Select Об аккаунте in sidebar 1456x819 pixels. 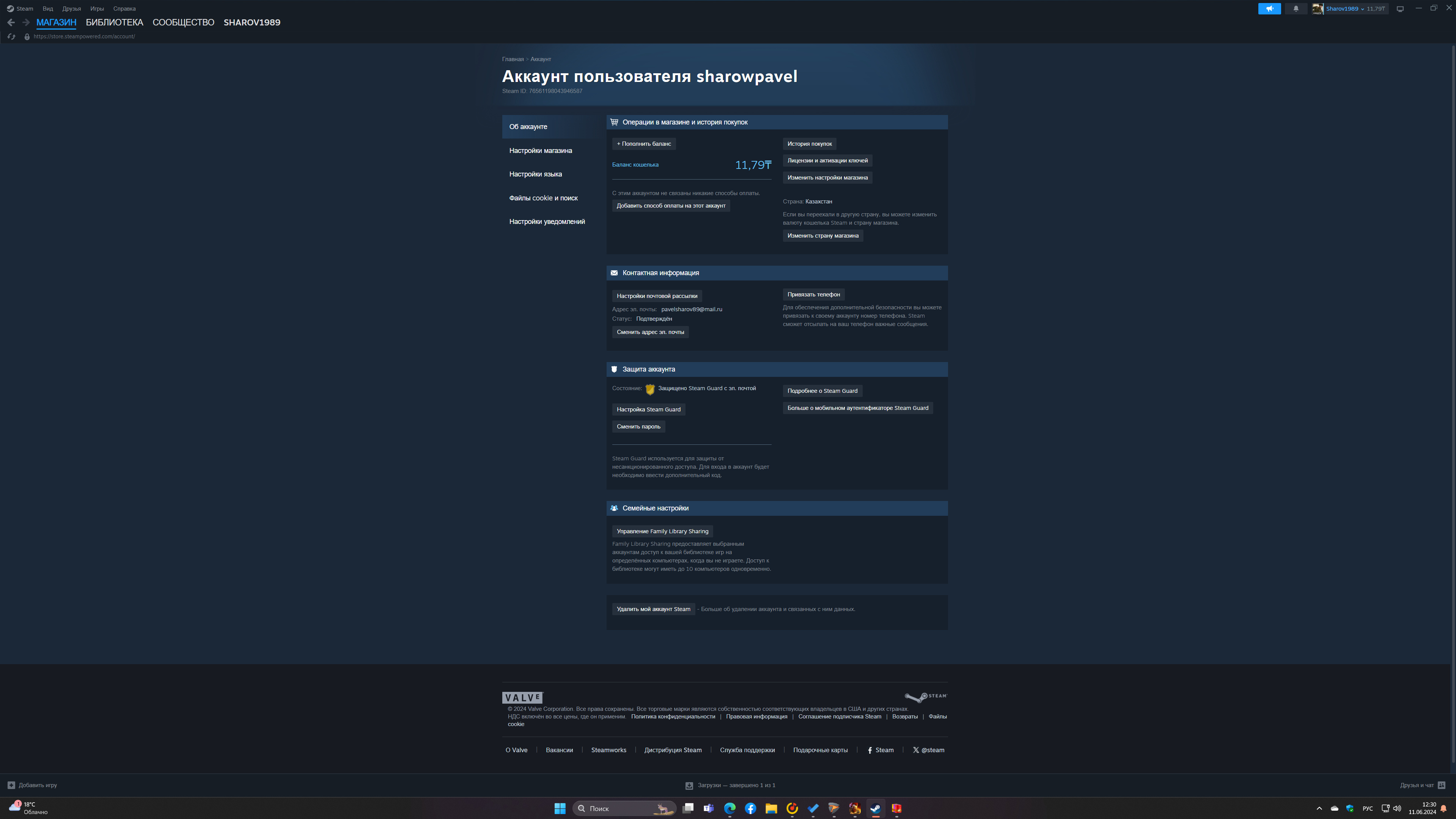click(552, 127)
